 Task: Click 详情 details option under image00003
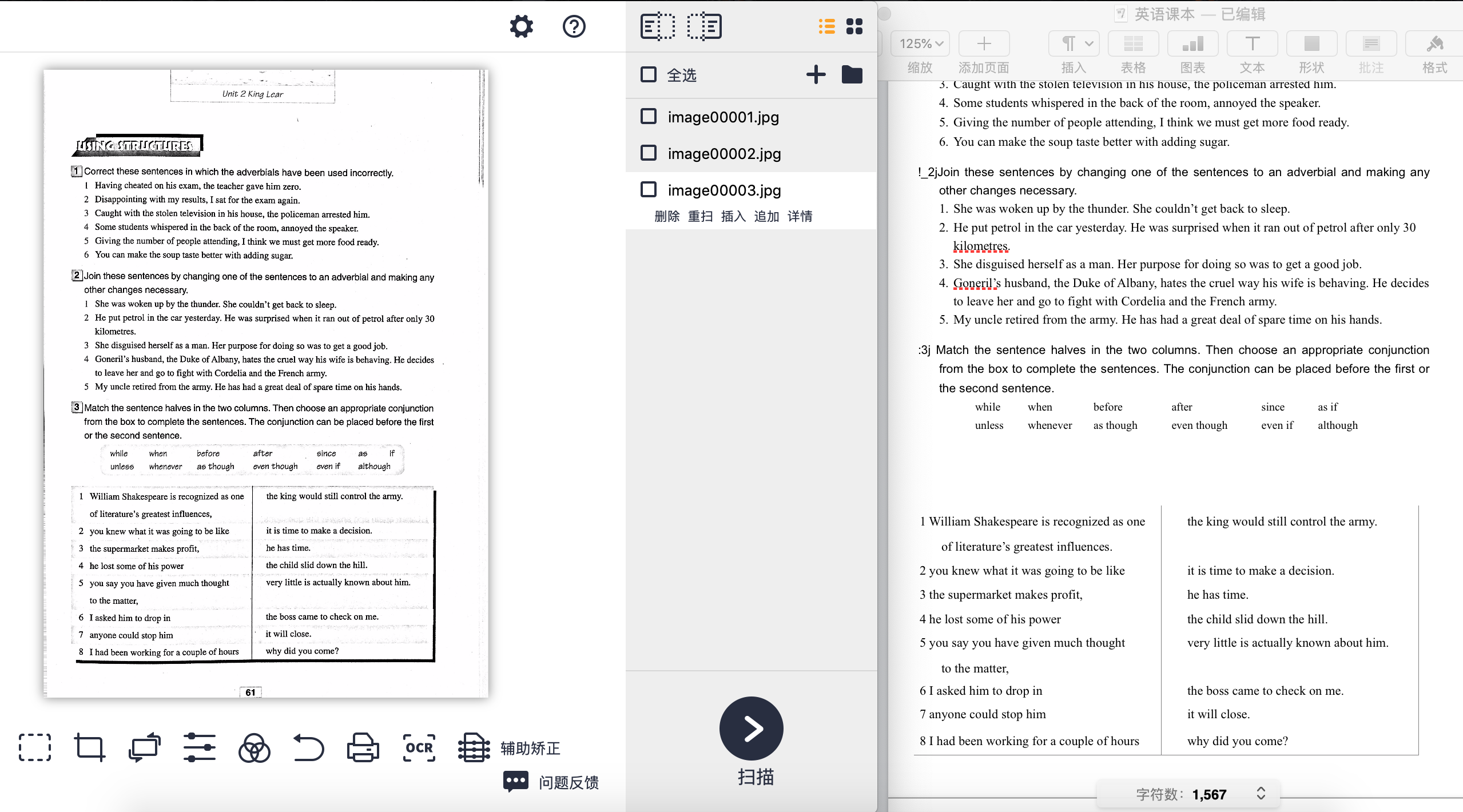coord(800,216)
